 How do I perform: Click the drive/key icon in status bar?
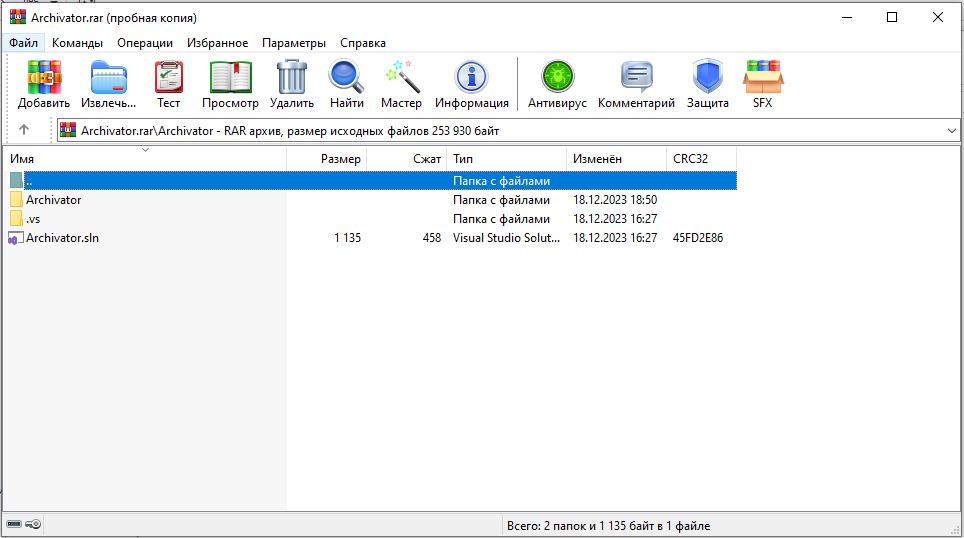pyautogui.click(x=24, y=524)
